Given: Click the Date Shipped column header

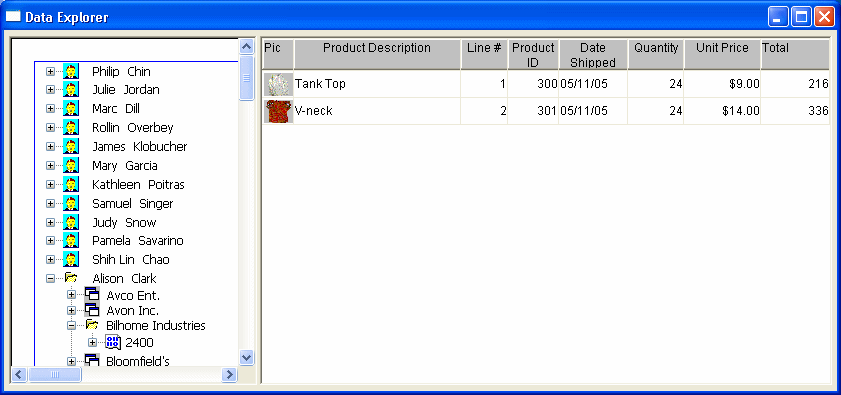Looking at the screenshot, I should (x=593, y=54).
